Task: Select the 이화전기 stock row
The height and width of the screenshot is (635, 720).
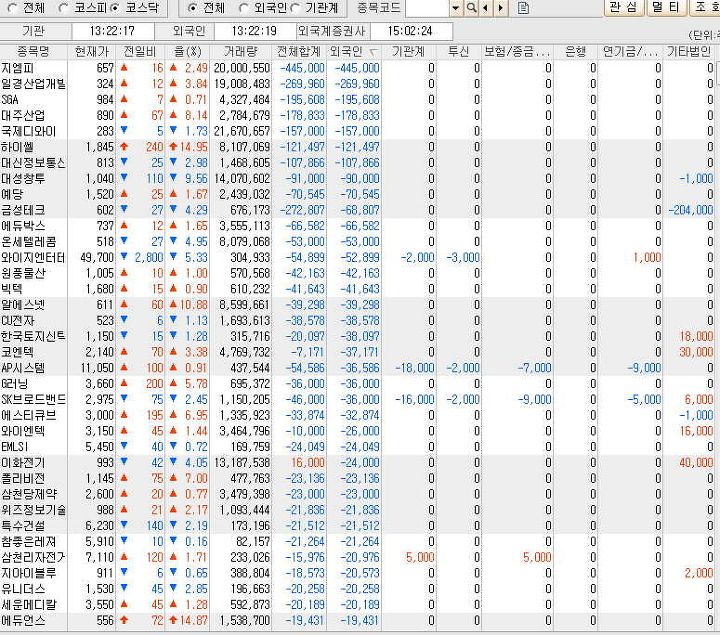Action: tap(357, 463)
